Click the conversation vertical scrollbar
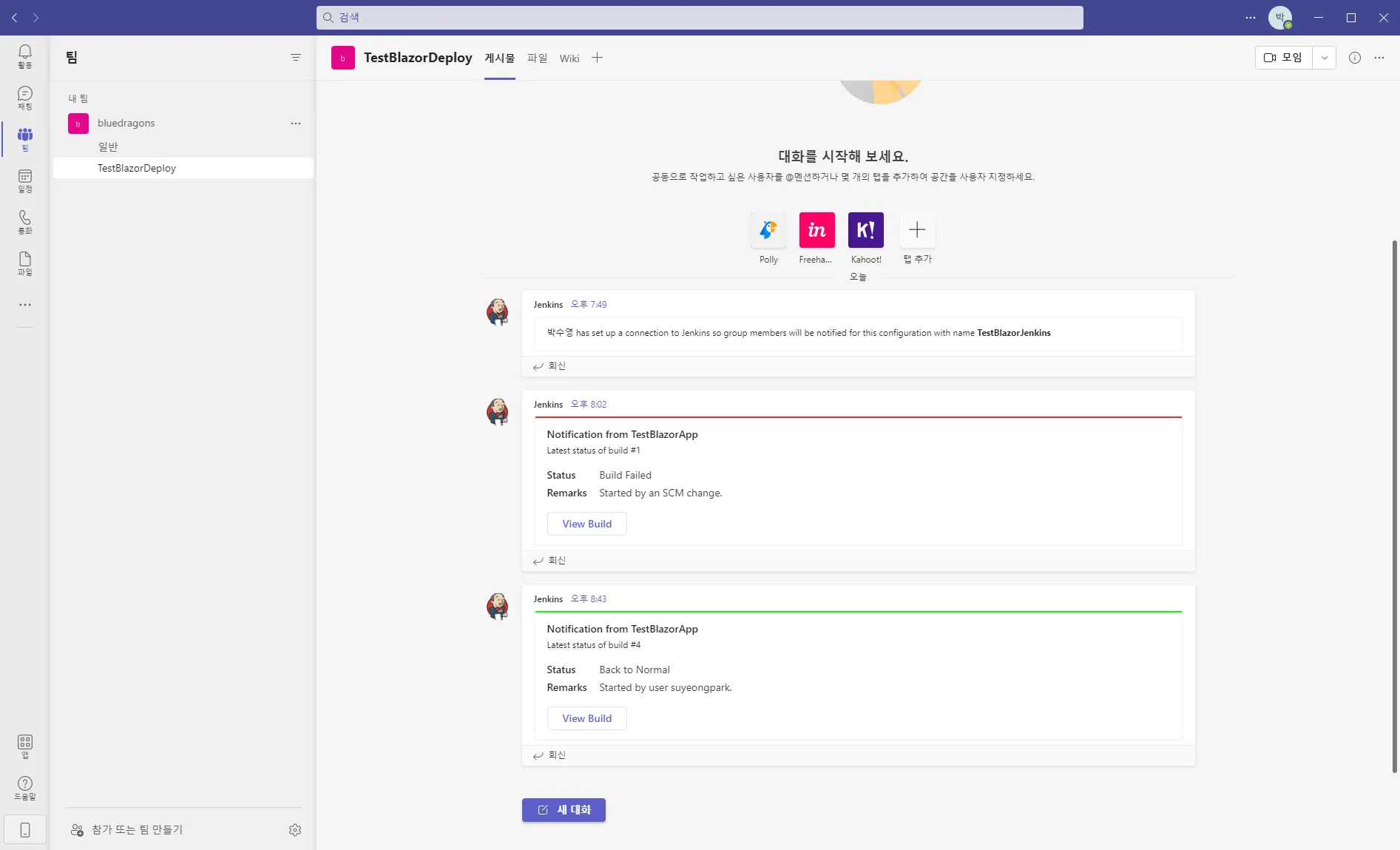Viewport: 1400px width, 850px height. tap(1395, 506)
